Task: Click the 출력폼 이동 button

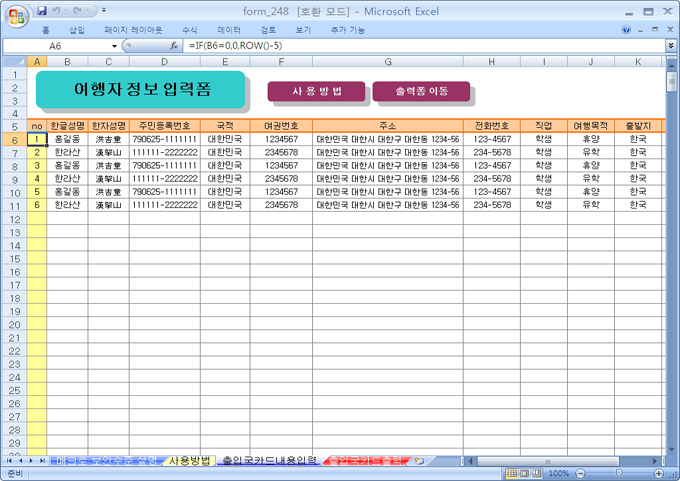Action: [420, 92]
